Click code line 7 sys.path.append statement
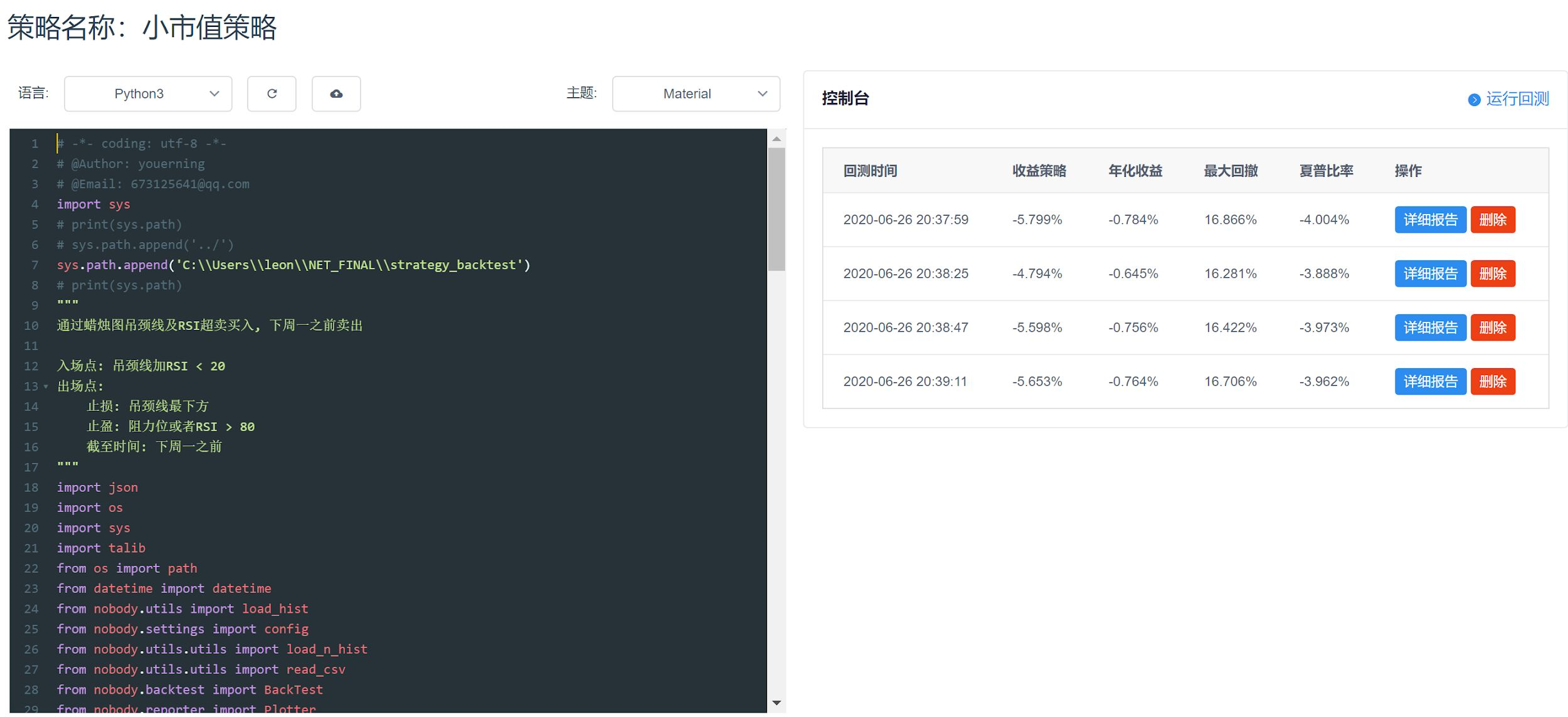The width and height of the screenshot is (1568, 717). [293, 265]
